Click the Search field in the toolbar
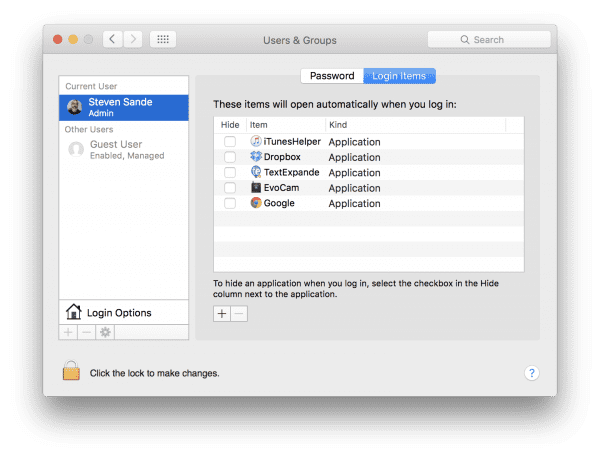This screenshot has height=458, width=600. click(x=488, y=40)
